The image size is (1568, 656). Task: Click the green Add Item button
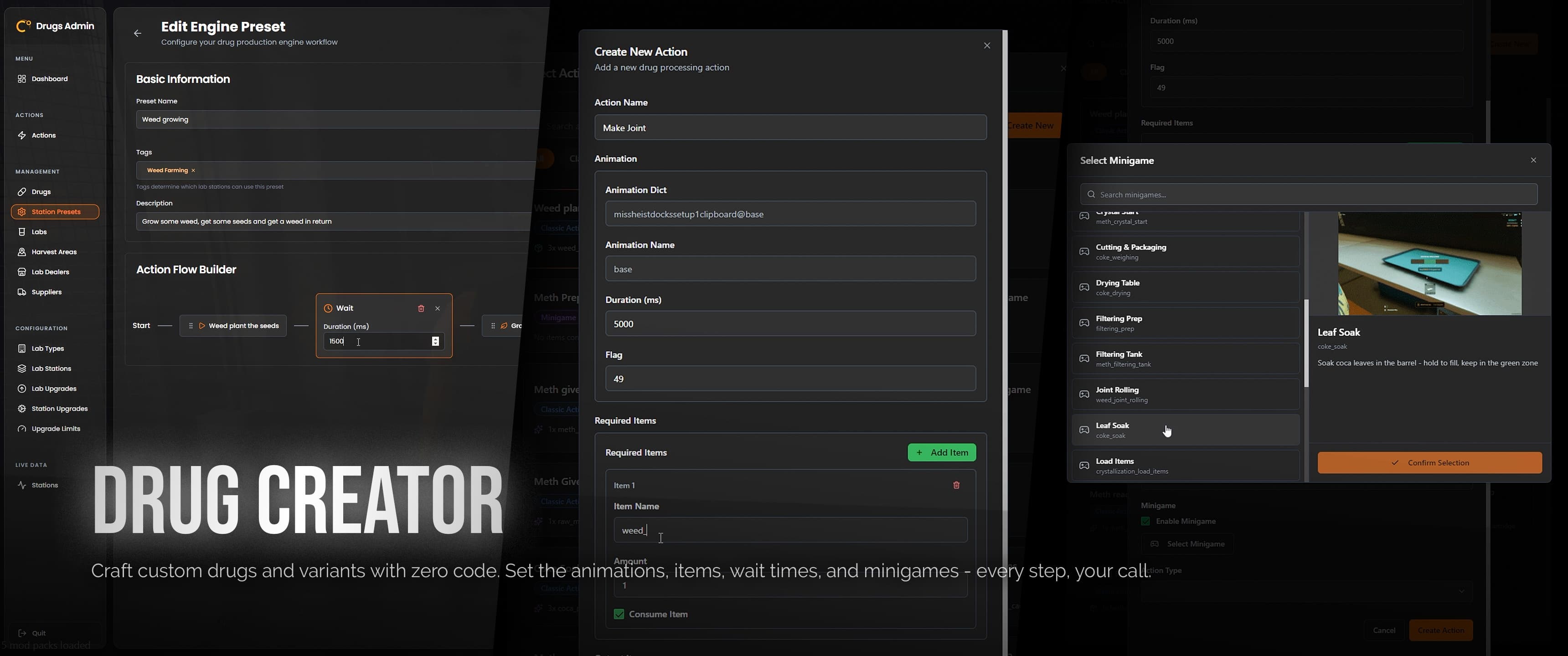[x=942, y=453]
